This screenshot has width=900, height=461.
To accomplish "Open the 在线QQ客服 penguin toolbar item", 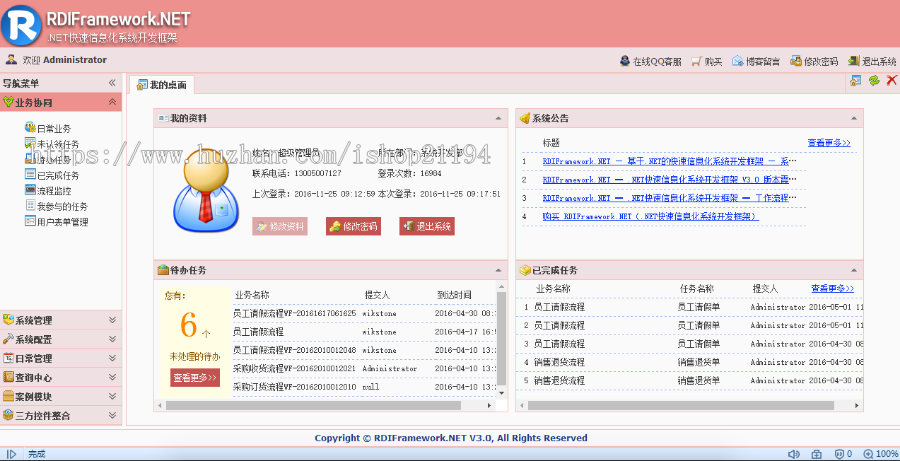I will 650,61.
